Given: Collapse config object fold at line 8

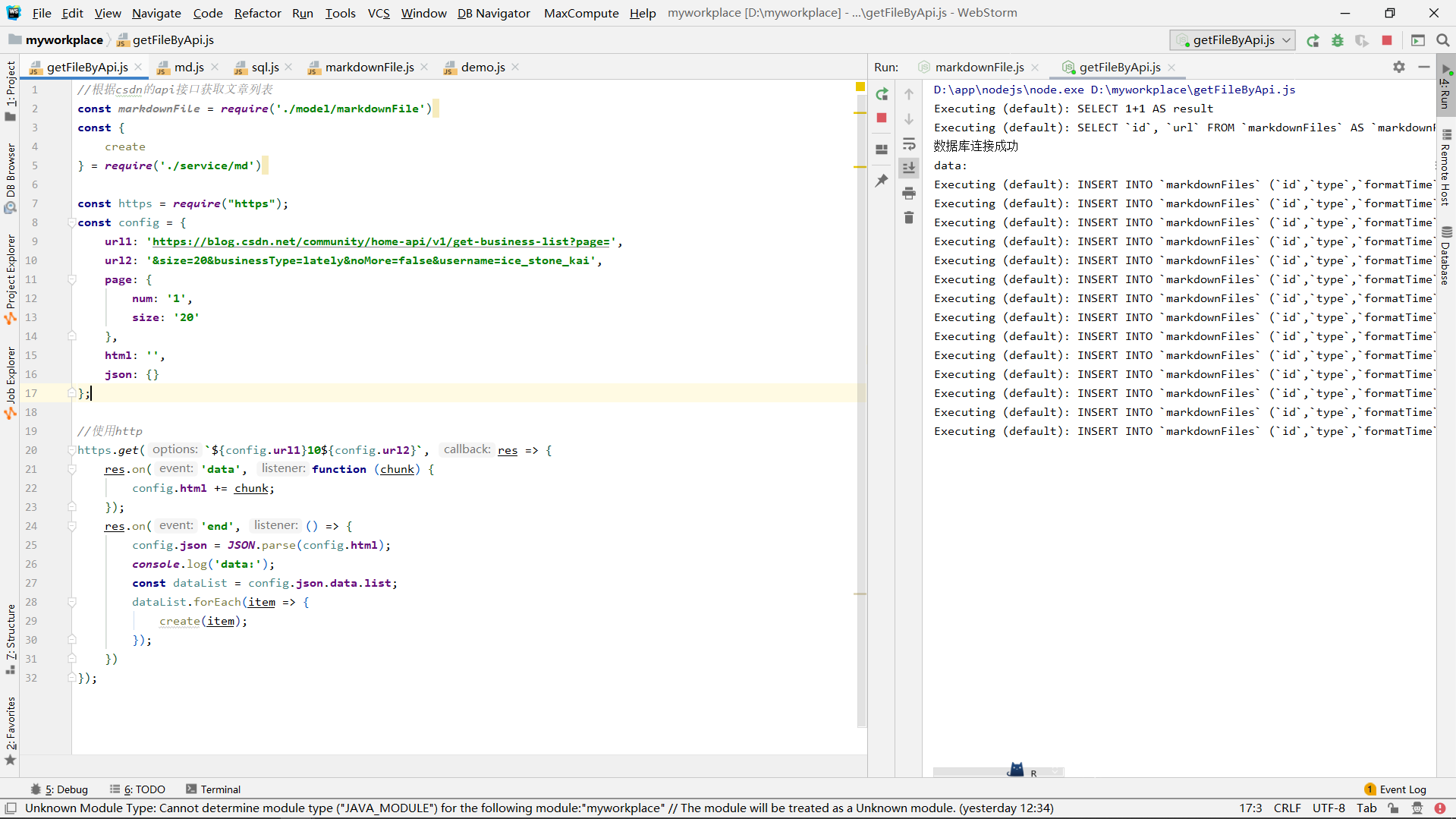Looking at the screenshot, I should click(71, 222).
